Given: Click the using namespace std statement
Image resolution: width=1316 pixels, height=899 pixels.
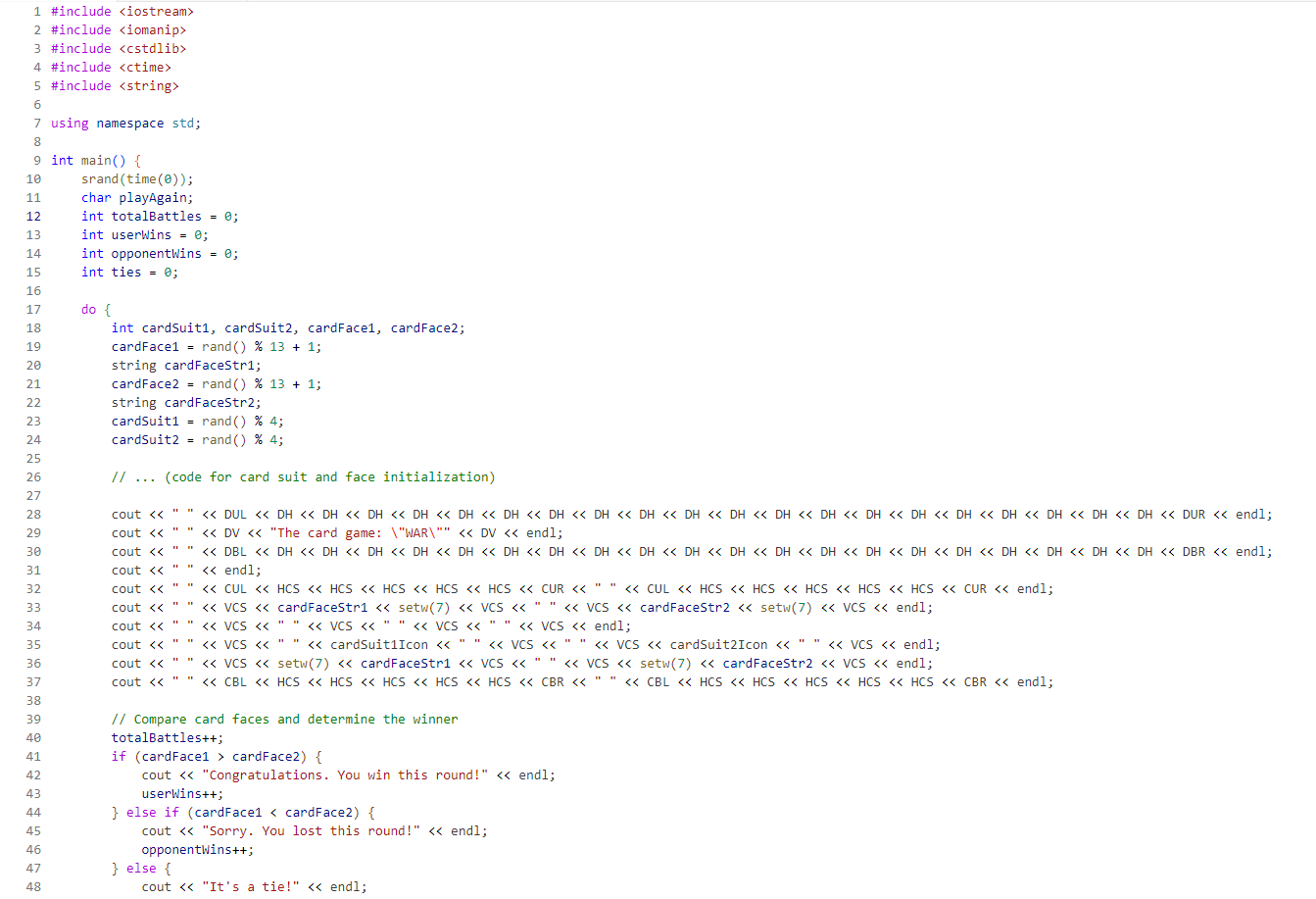Looking at the screenshot, I should [x=125, y=123].
